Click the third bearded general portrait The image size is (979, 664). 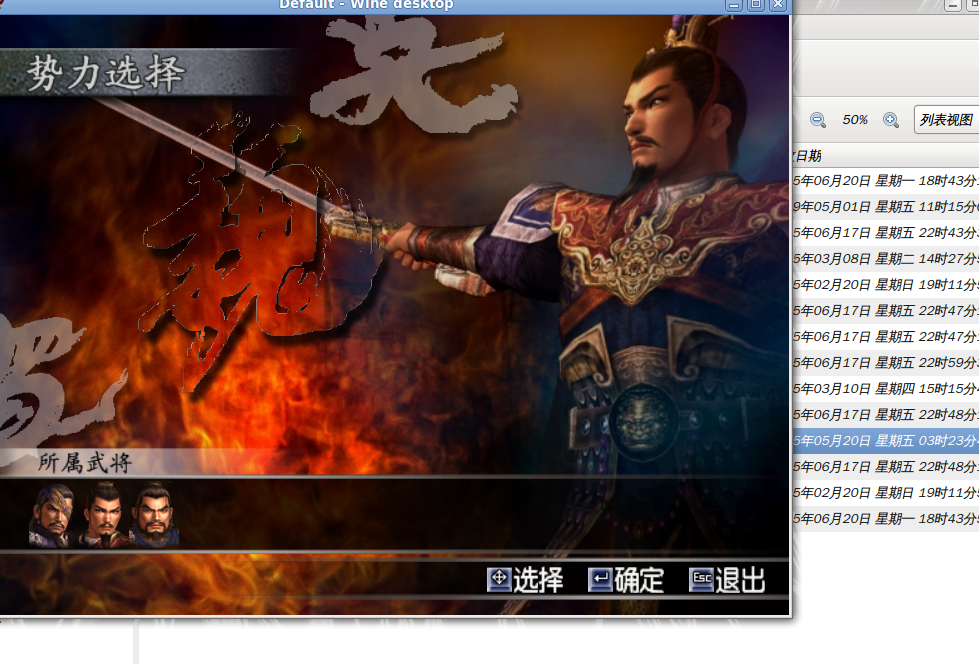(154, 516)
